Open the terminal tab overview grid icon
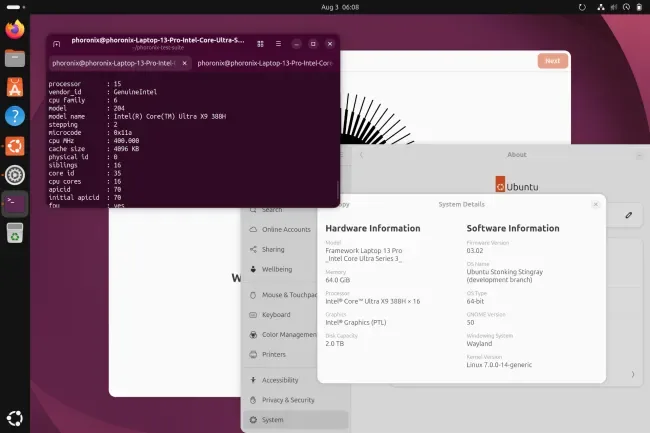Viewport: 650px width, 433px height. tap(260, 44)
